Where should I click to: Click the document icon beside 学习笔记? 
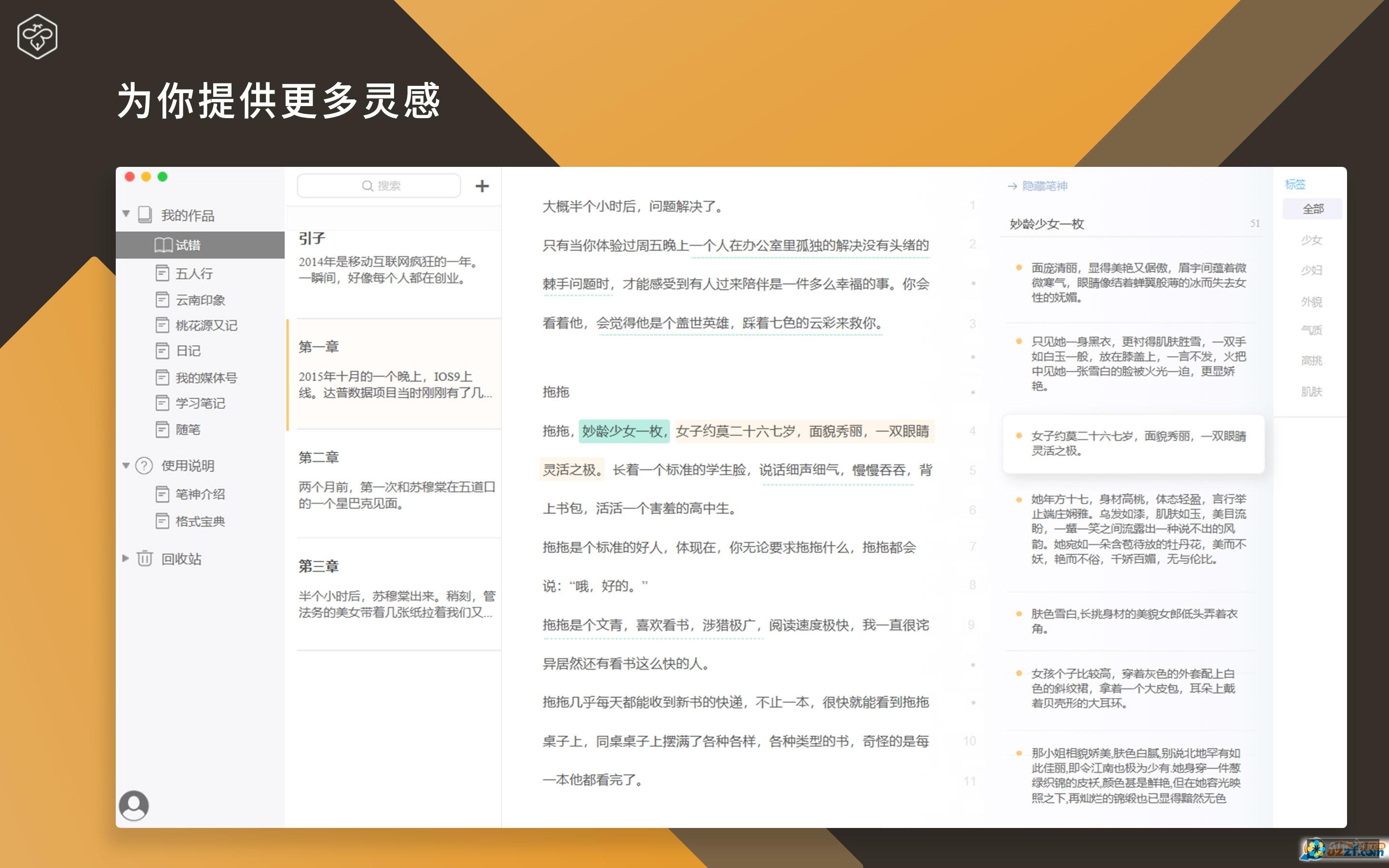tap(163, 403)
